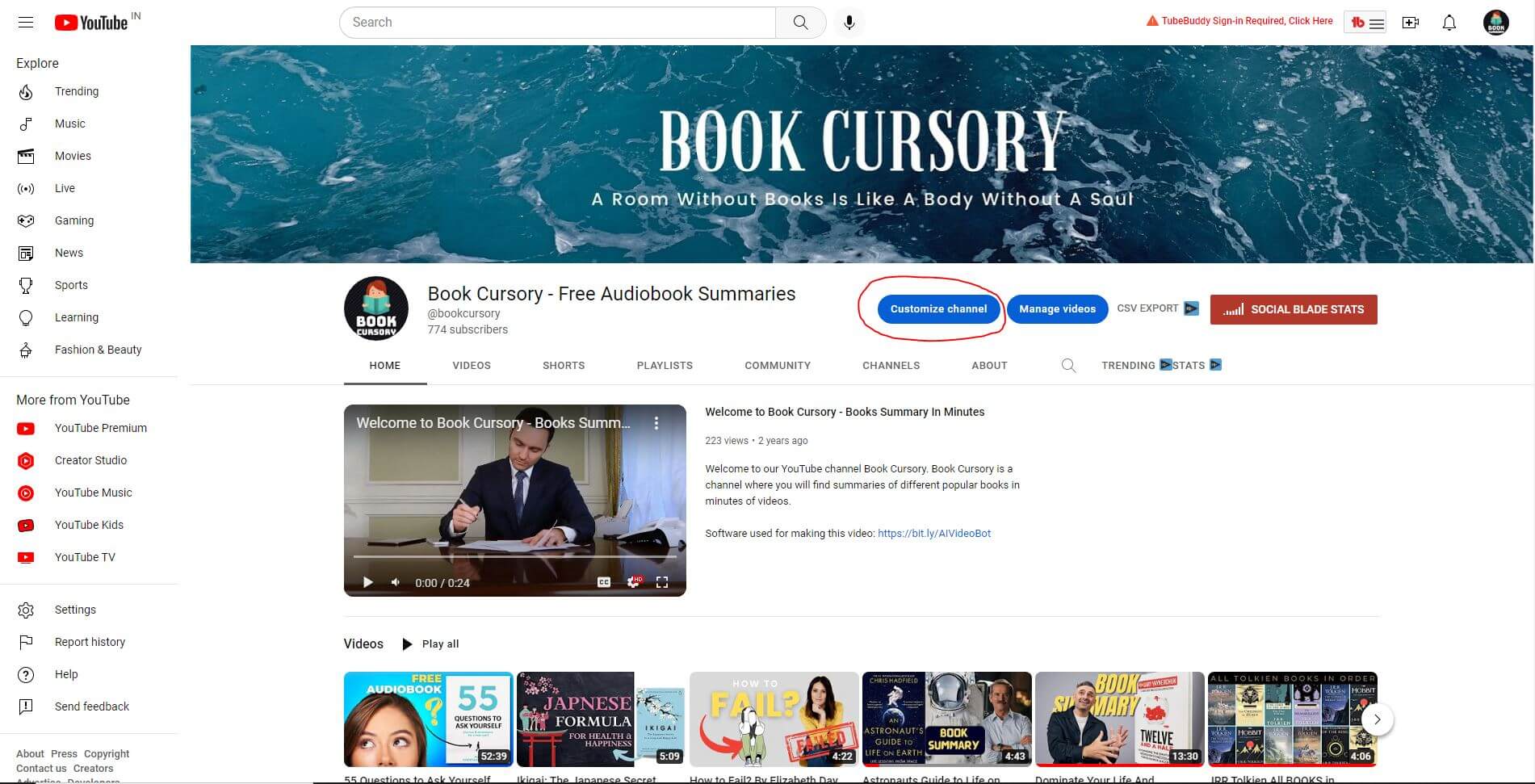Enter fullscreen on the video

coord(662,582)
